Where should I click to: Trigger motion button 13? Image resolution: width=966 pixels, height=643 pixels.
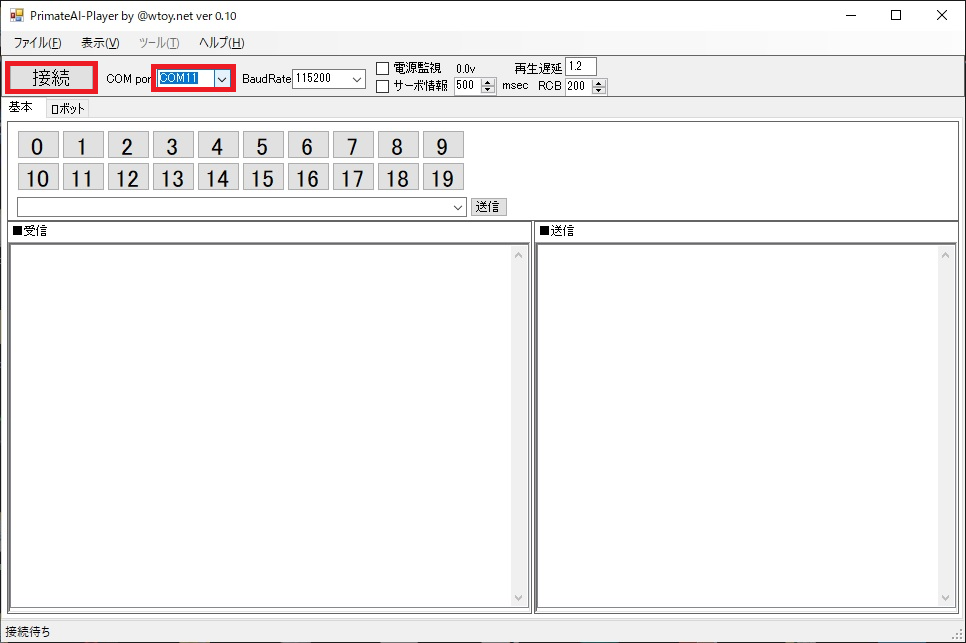[x=172, y=177]
